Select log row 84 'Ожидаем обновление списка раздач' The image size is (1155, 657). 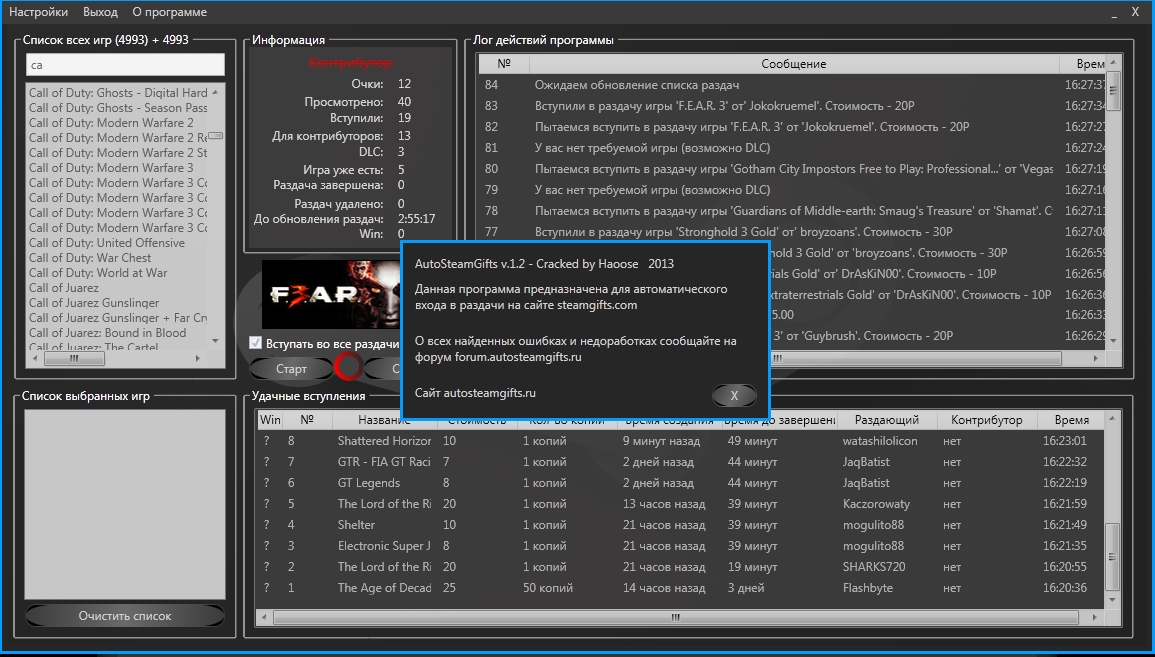794,85
